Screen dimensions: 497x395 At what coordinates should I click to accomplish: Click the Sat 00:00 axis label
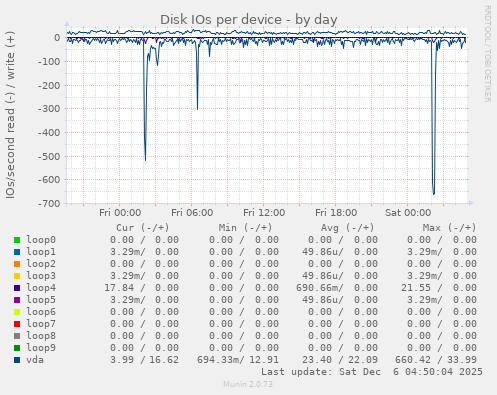[x=408, y=213]
